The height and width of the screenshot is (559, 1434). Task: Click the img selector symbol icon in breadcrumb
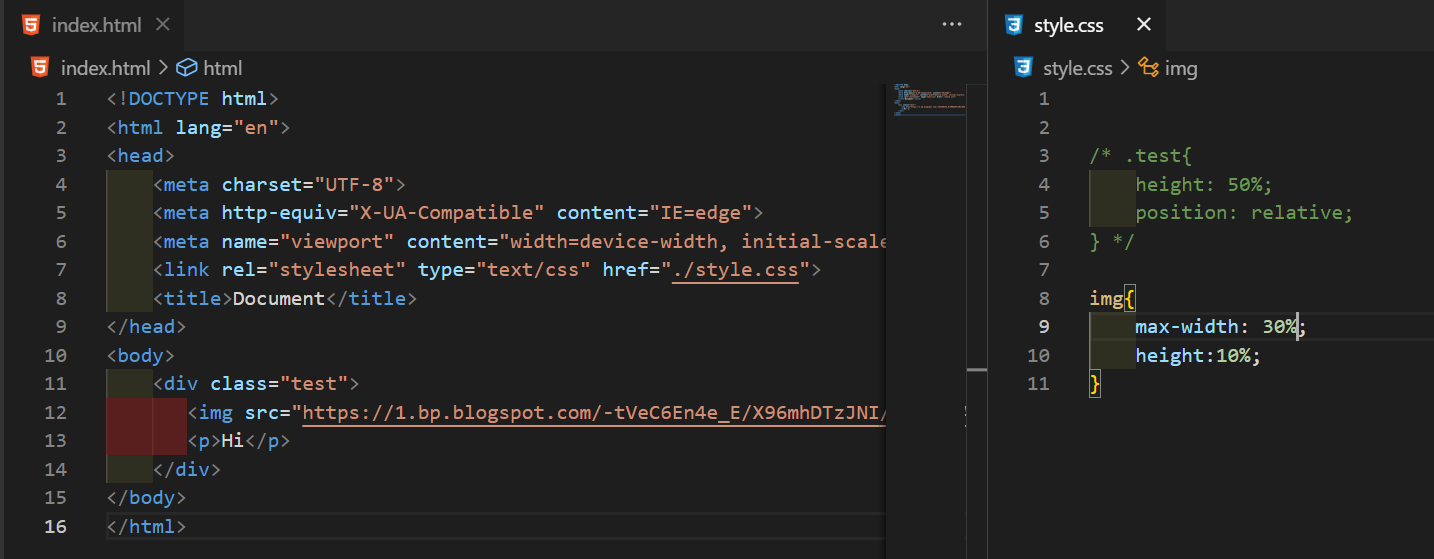click(x=1149, y=68)
